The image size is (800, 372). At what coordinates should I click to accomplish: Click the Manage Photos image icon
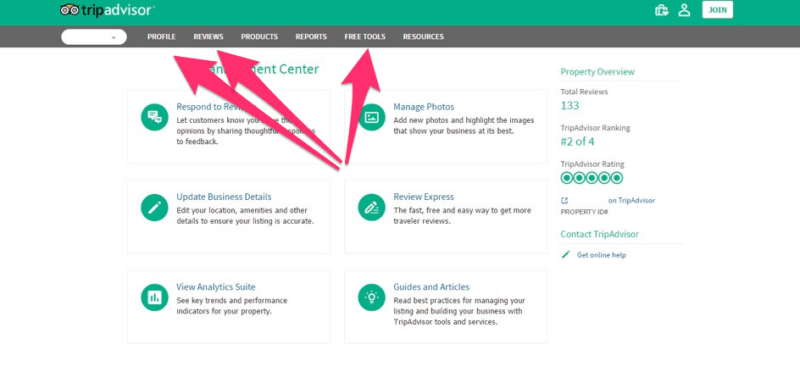pos(371,117)
